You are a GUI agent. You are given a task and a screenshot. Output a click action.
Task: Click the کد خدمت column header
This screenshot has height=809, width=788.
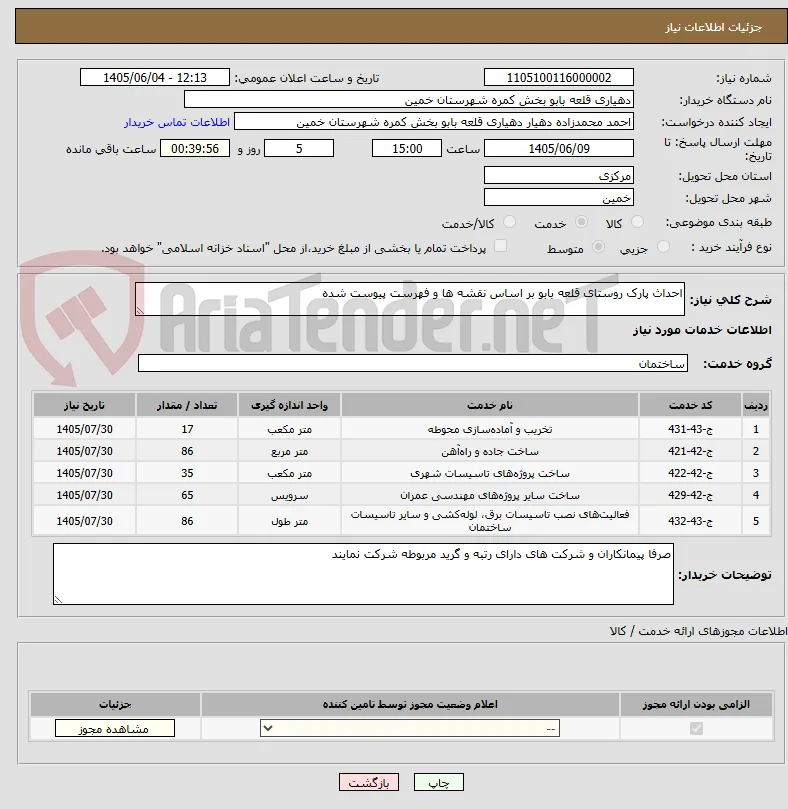tap(690, 405)
